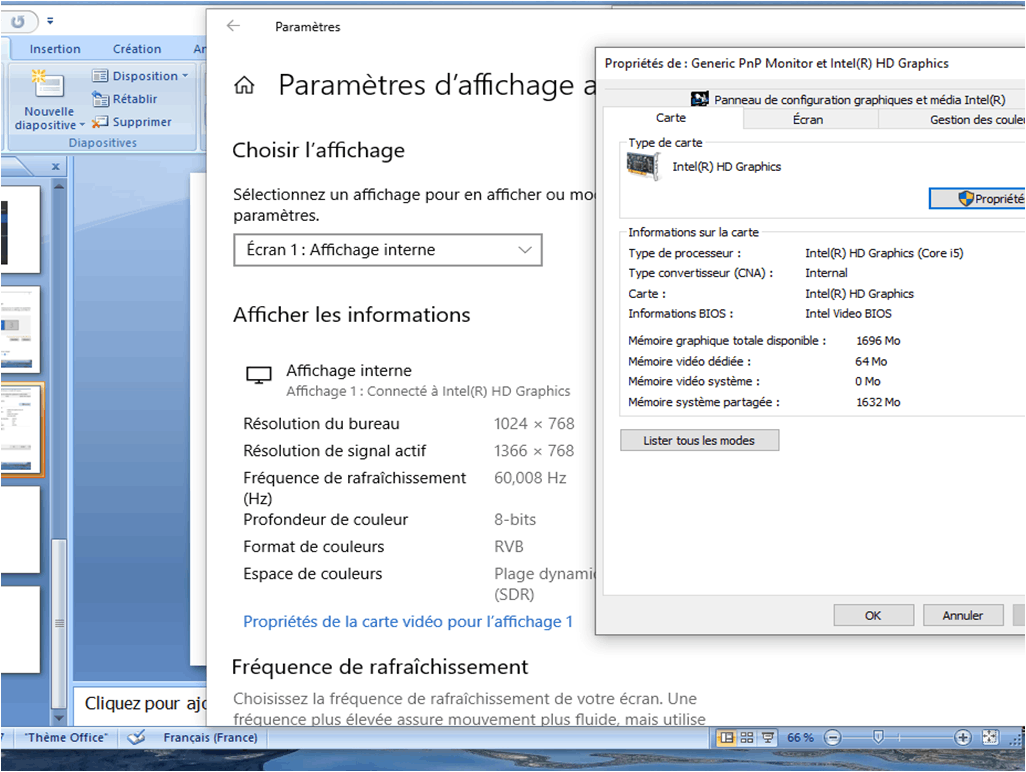Open the Insertion ribbon tab
This screenshot has height=772, width=1026.
point(55,49)
